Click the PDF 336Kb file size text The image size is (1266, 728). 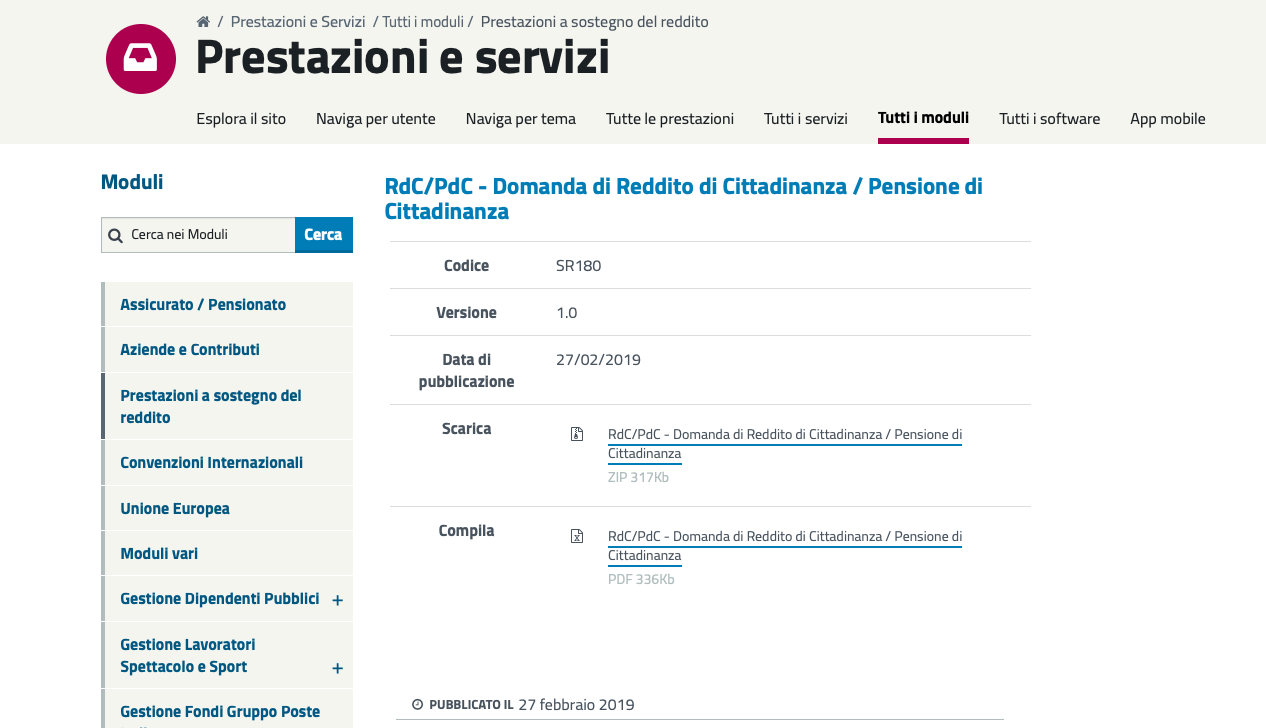641,580
